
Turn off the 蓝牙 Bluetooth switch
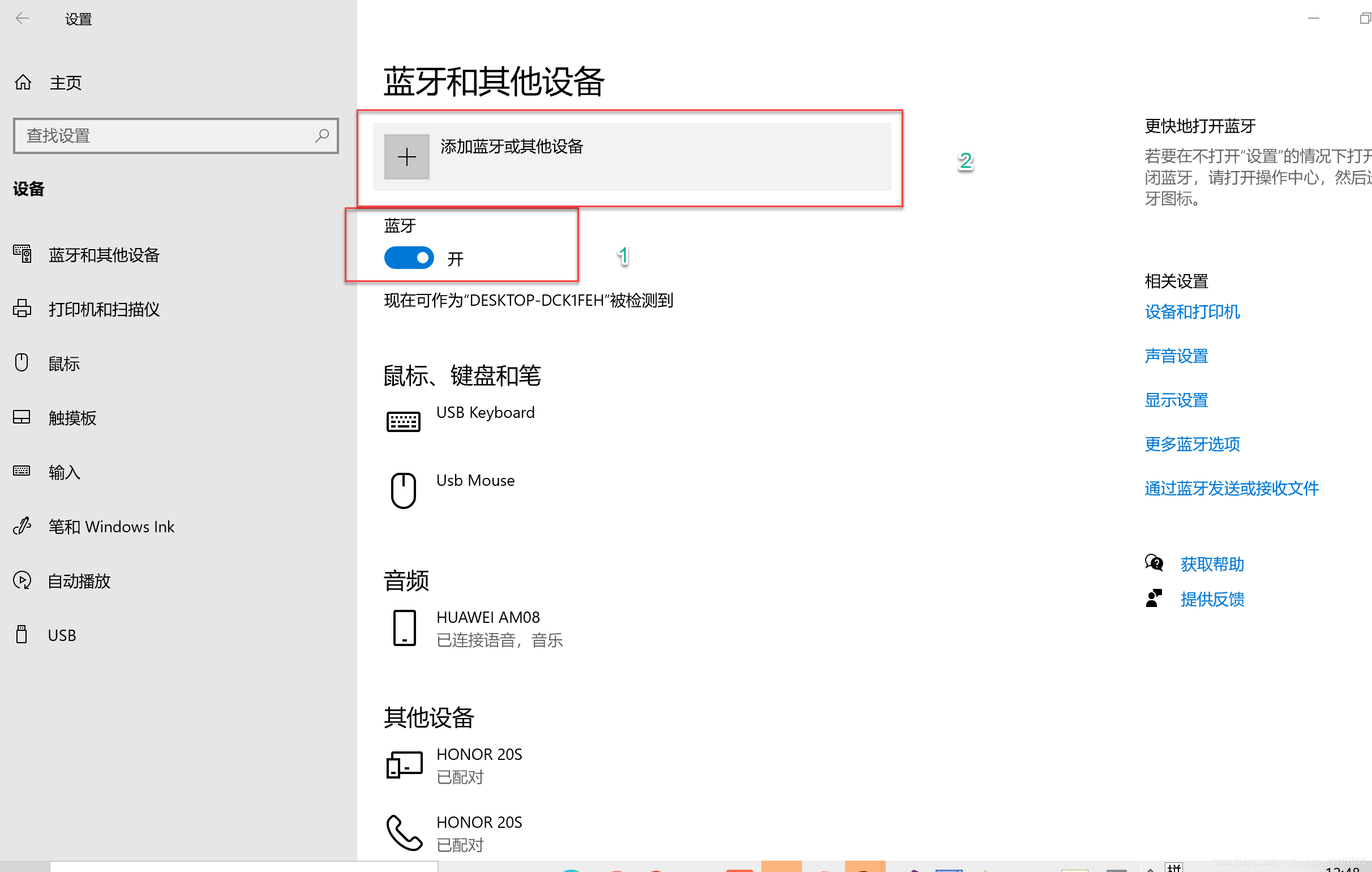coord(409,258)
